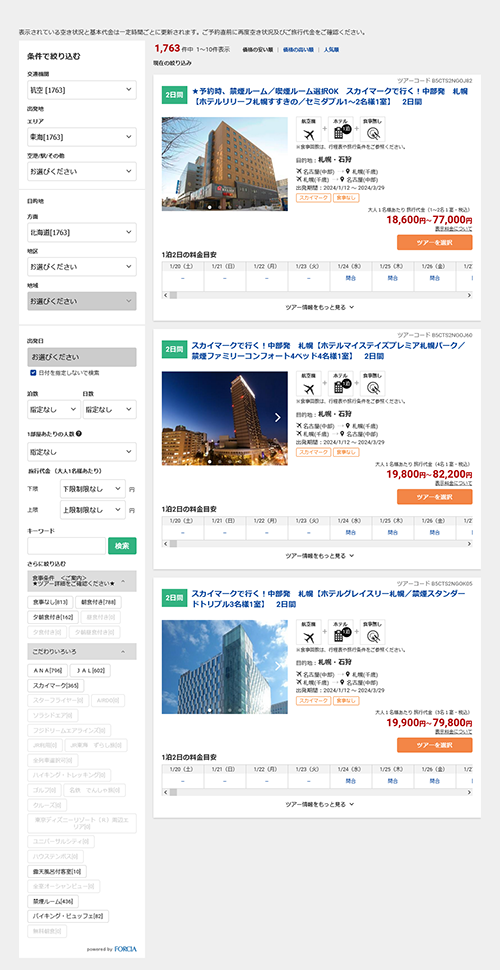This screenshot has width=500, height=970.
Task: Toggle the 食事なし[813] filter chip
Action: 51,602
